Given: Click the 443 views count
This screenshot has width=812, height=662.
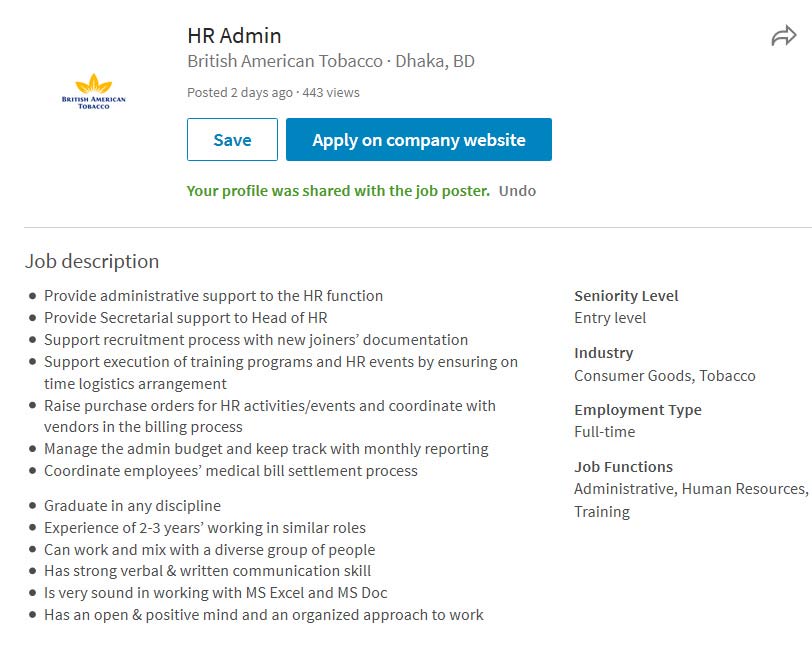Looking at the screenshot, I should 331,93.
